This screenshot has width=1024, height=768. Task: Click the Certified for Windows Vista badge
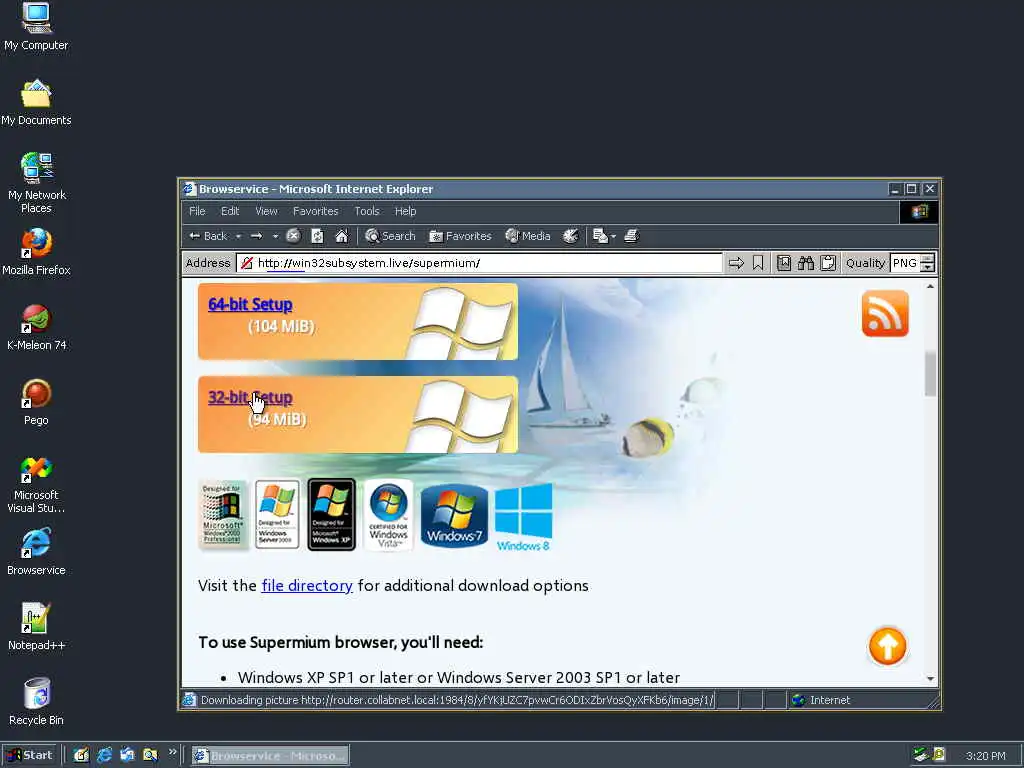pos(389,515)
